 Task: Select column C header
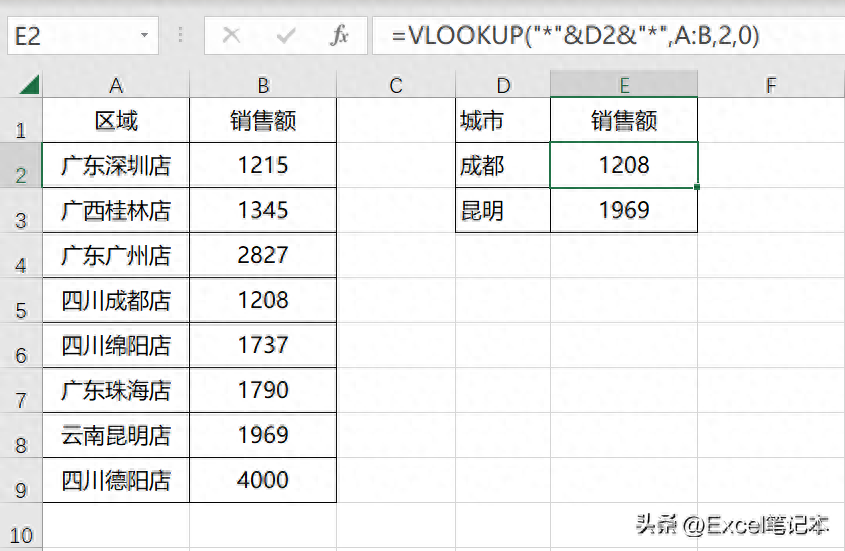tap(396, 85)
